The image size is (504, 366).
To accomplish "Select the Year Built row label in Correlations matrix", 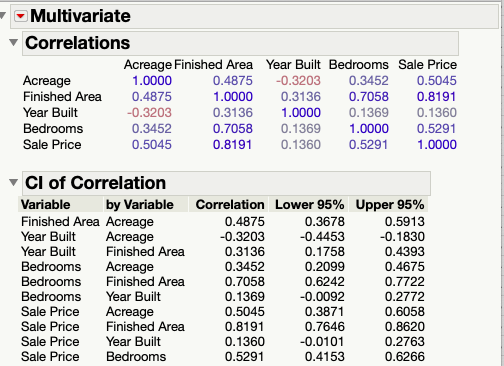I will coord(50,113).
